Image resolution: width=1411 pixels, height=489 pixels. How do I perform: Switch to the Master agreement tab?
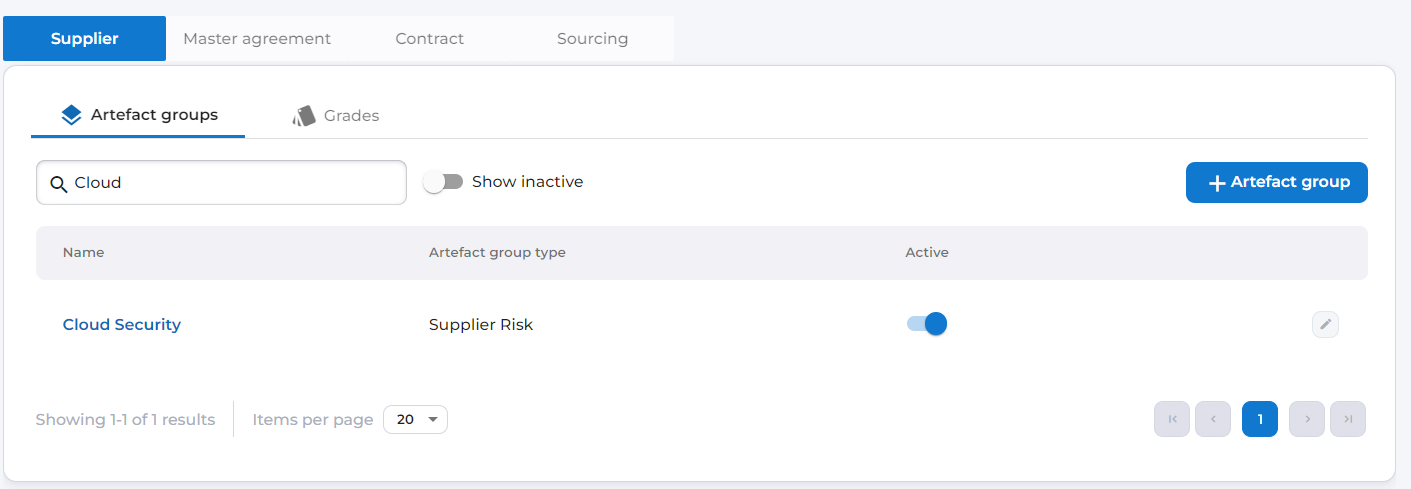click(257, 39)
